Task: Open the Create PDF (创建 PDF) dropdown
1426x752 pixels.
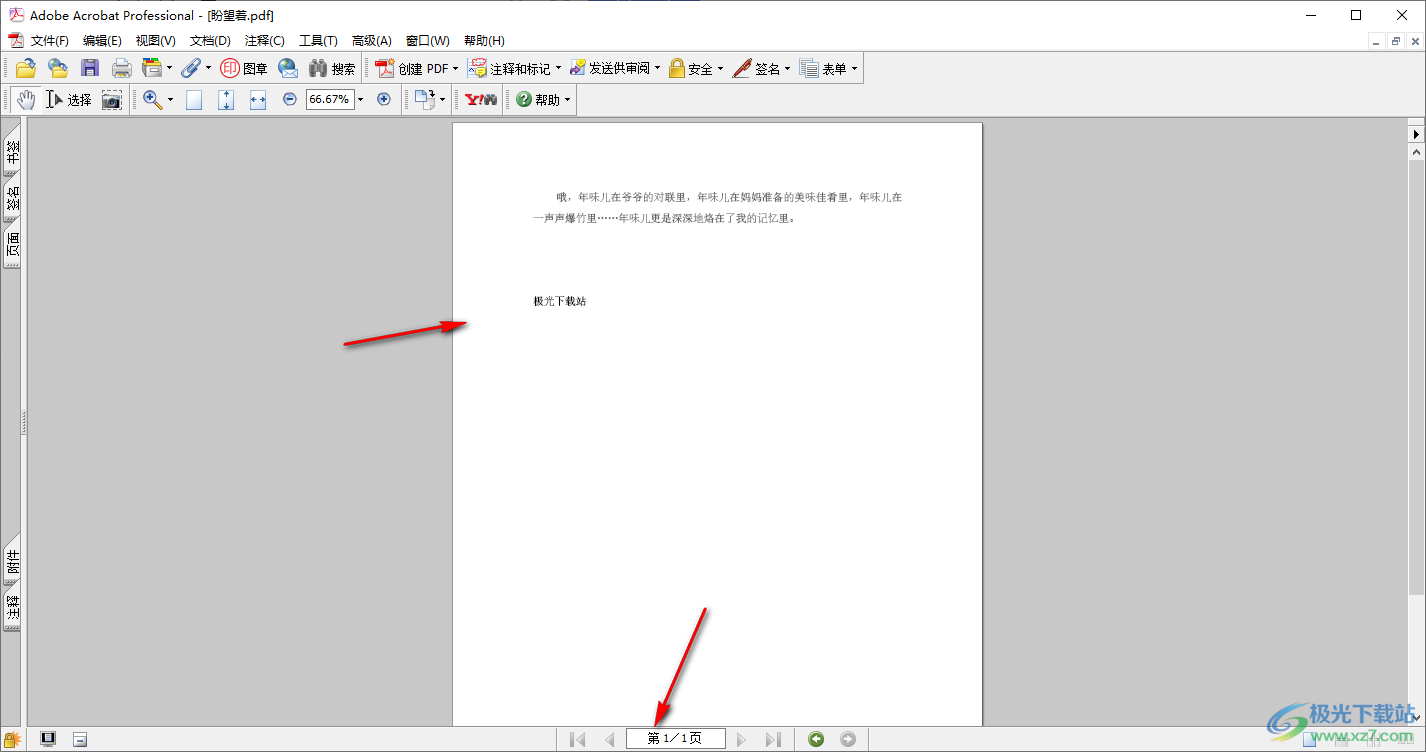Action: (417, 68)
